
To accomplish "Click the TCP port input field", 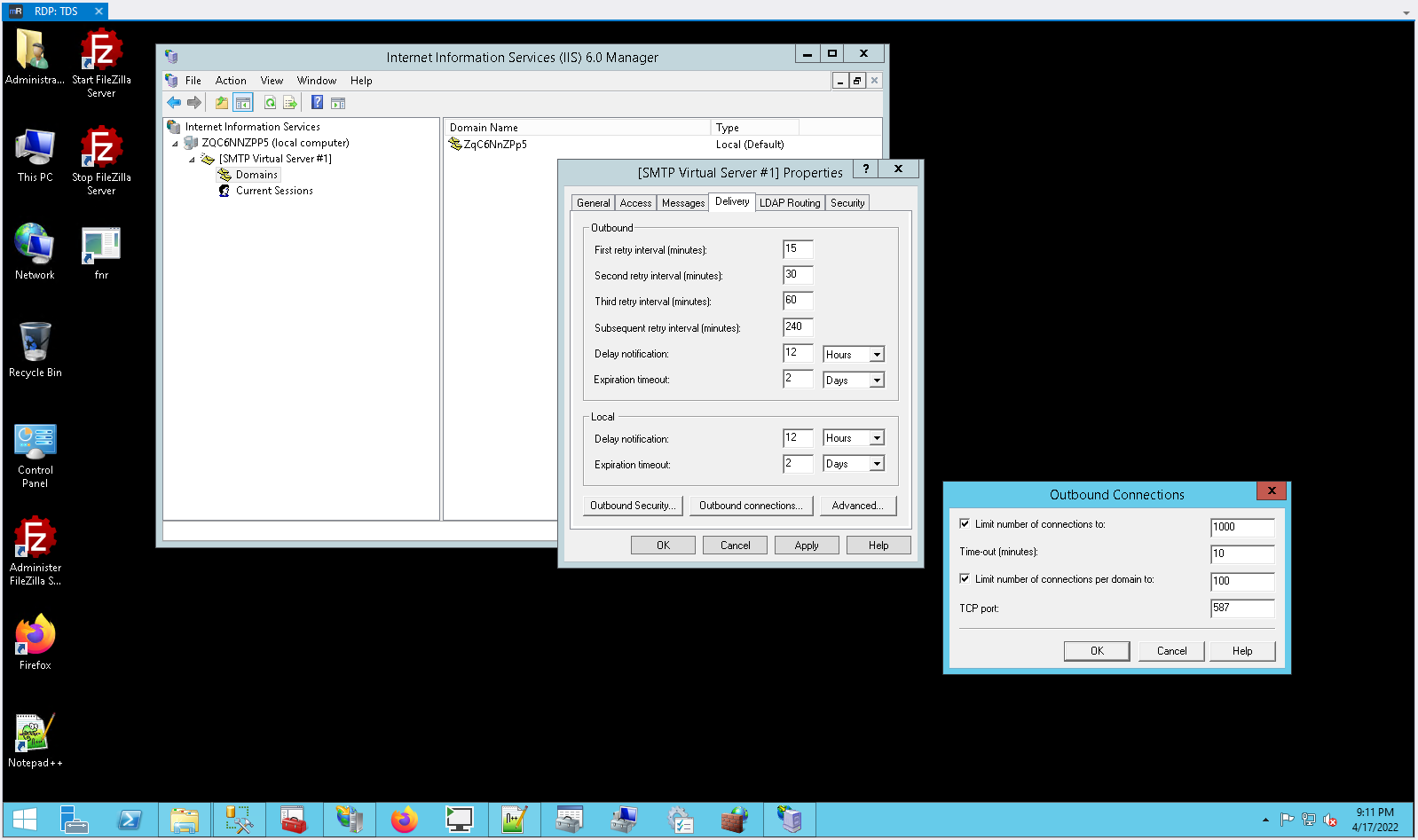I will [x=1242, y=608].
